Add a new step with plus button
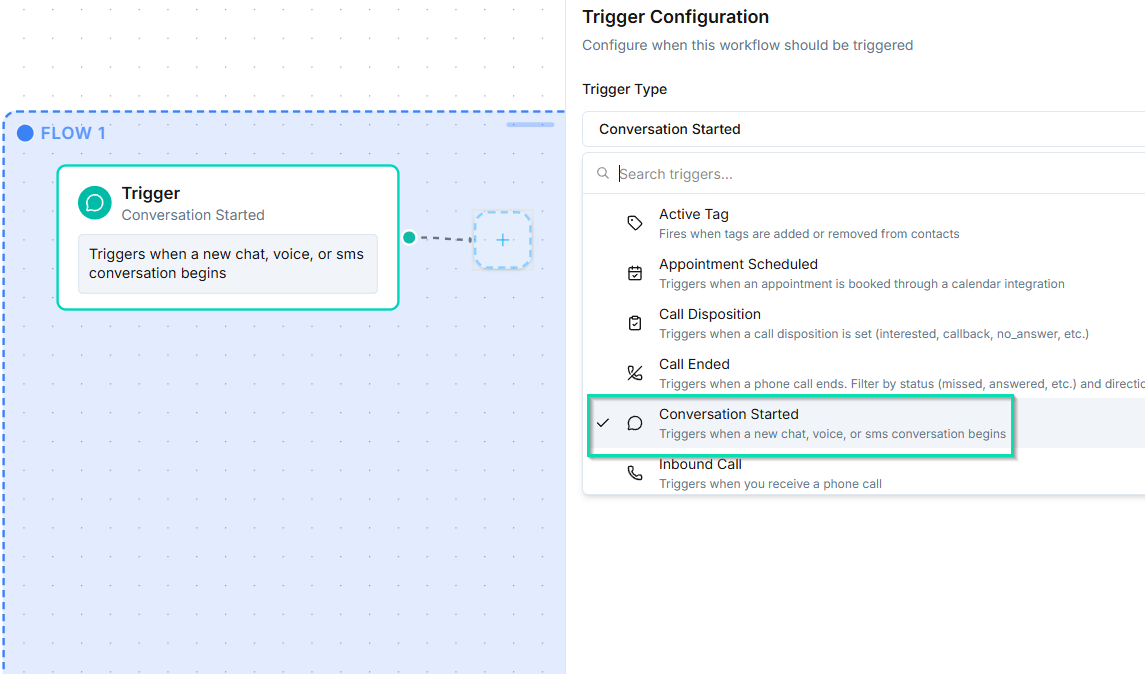This screenshot has height=674, width=1145. (x=503, y=240)
